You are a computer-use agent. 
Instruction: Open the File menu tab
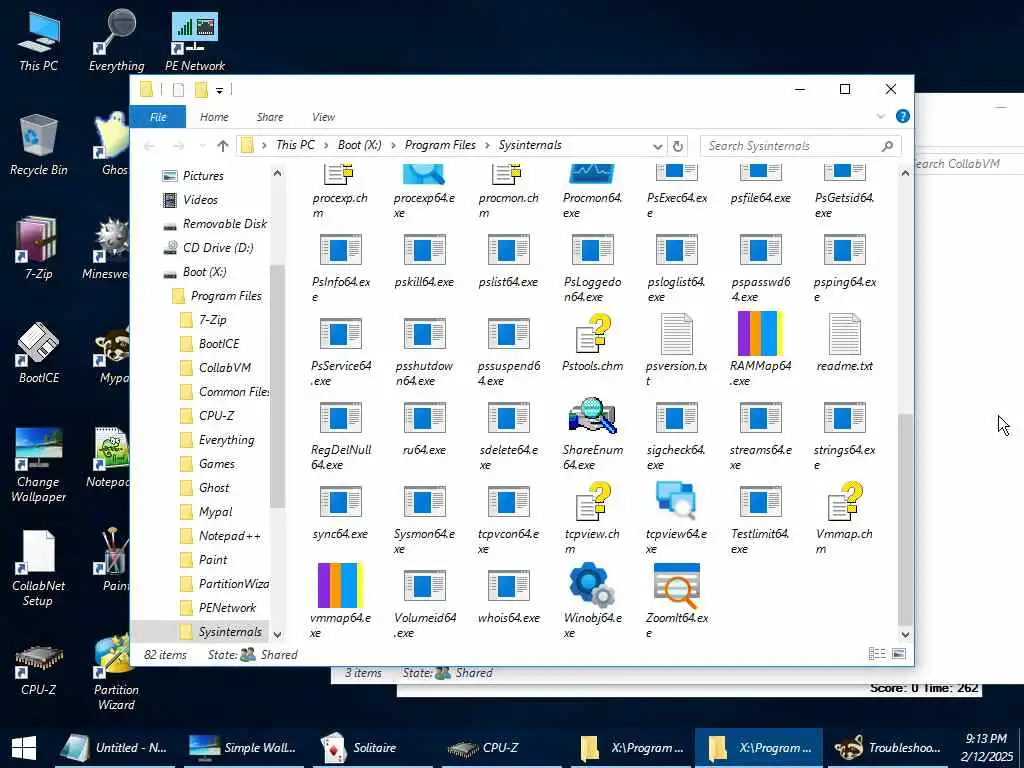point(158,117)
